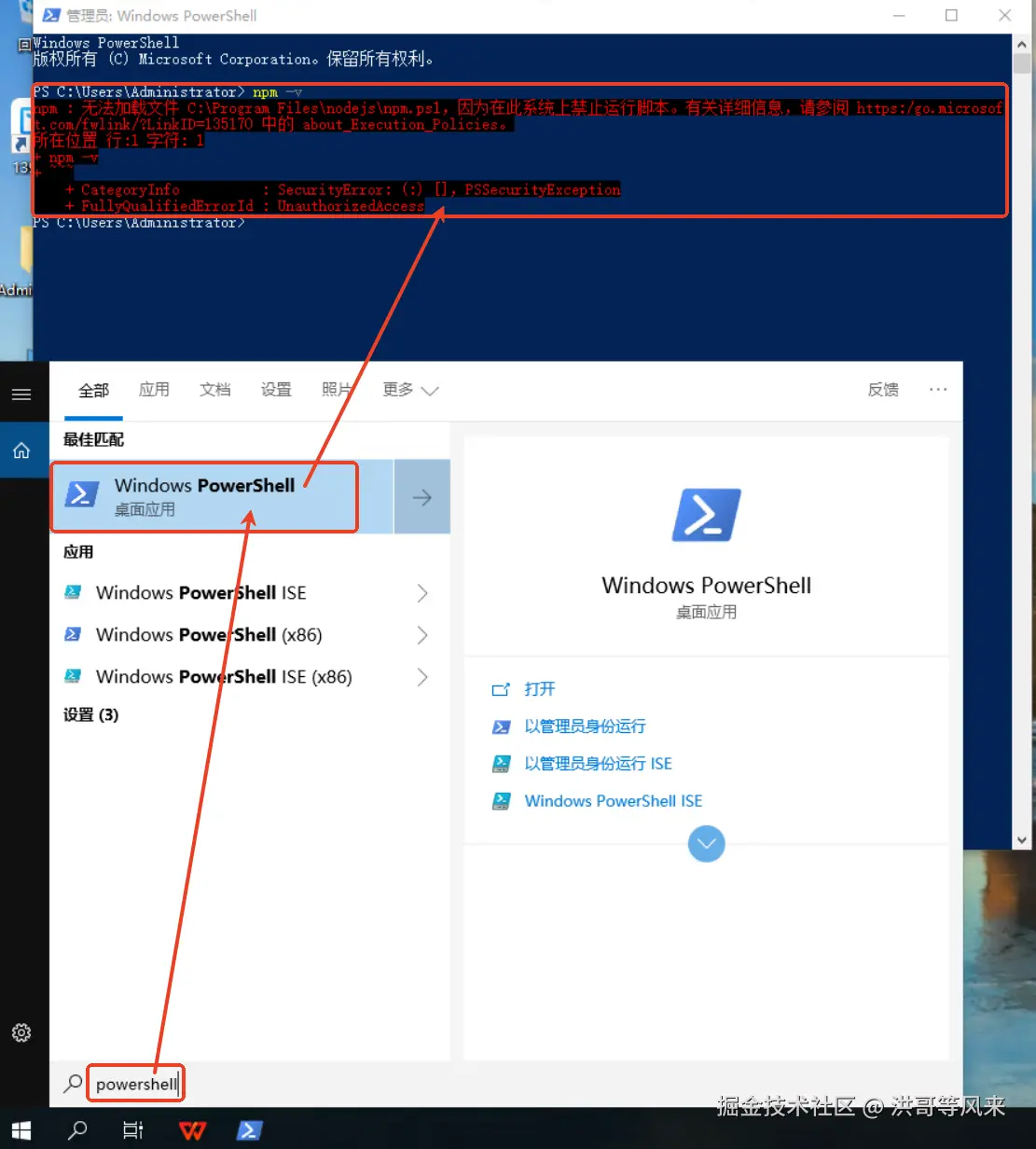Minimize the PowerShell window
Screen dimensions: 1036x1149
click(x=898, y=16)
